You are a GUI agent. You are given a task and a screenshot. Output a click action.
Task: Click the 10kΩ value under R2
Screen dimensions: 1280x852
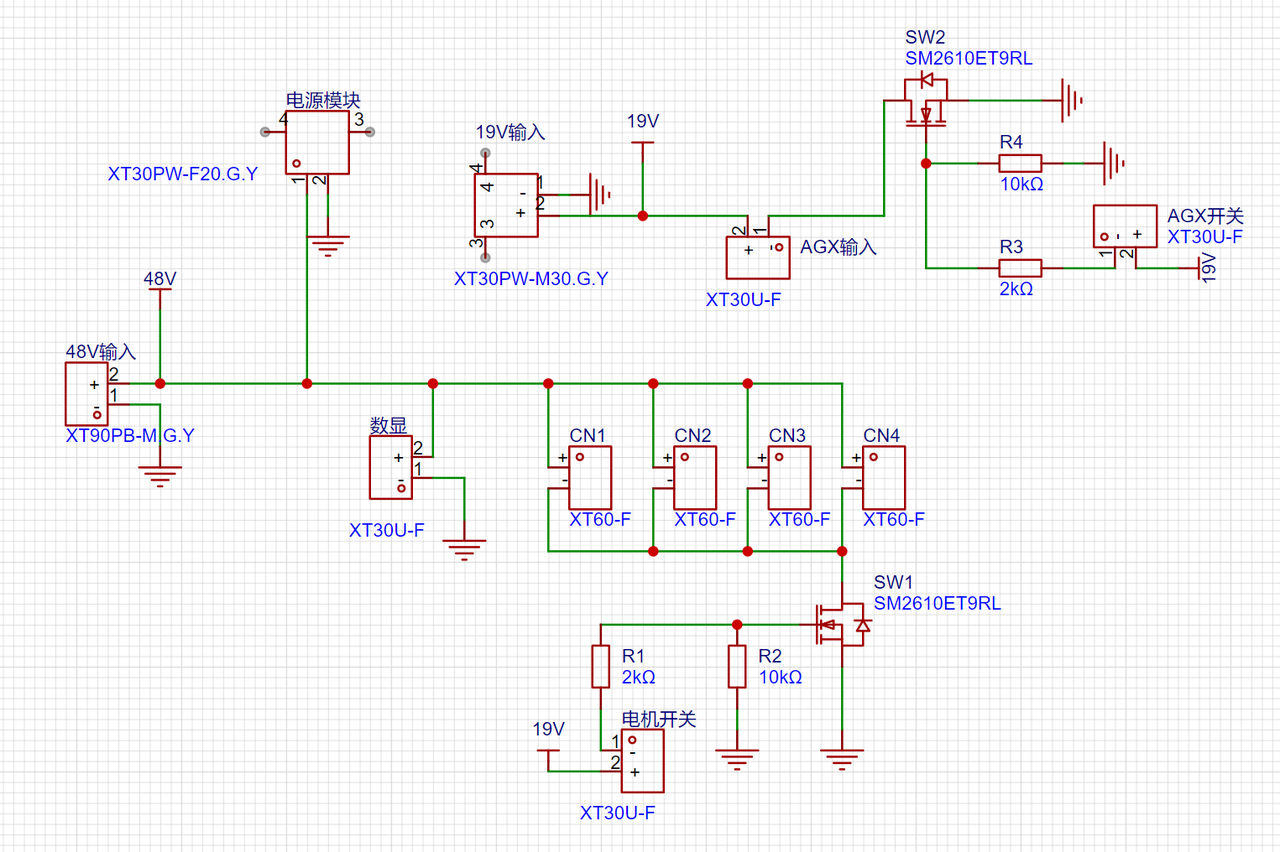coord(780,677)
